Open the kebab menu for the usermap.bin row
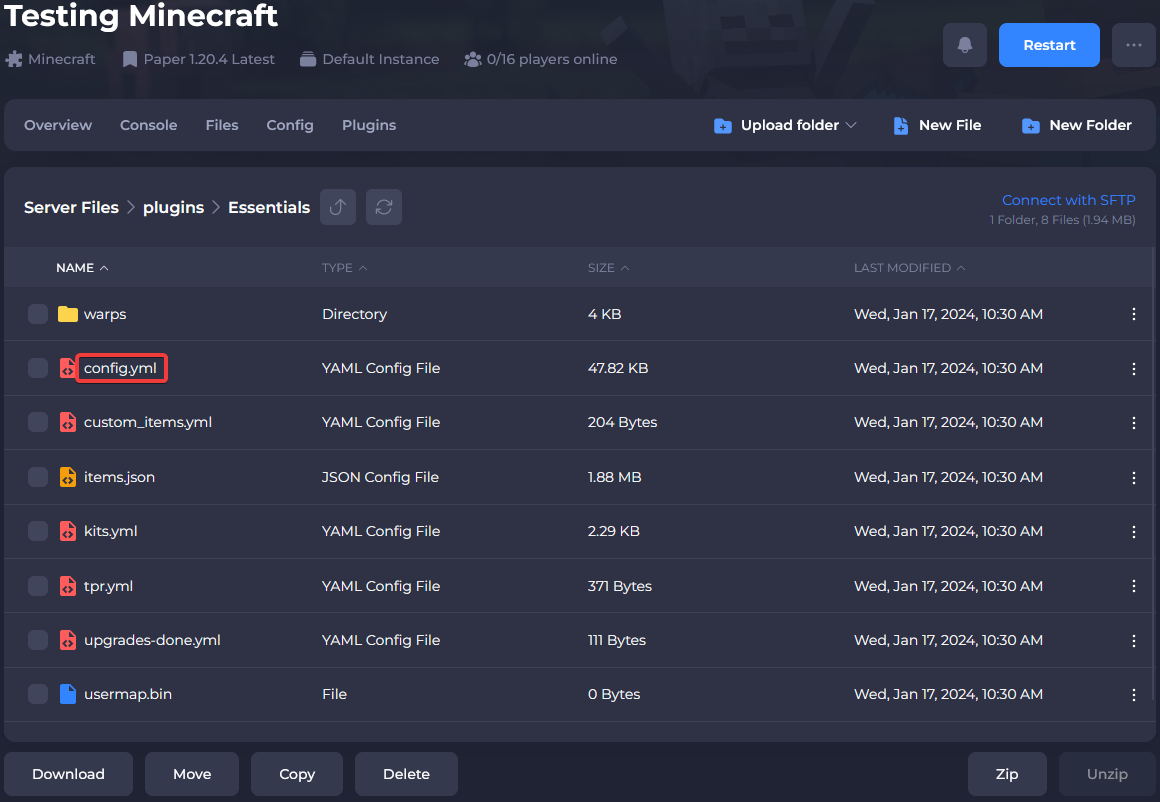 click(x=1133, y=694)
